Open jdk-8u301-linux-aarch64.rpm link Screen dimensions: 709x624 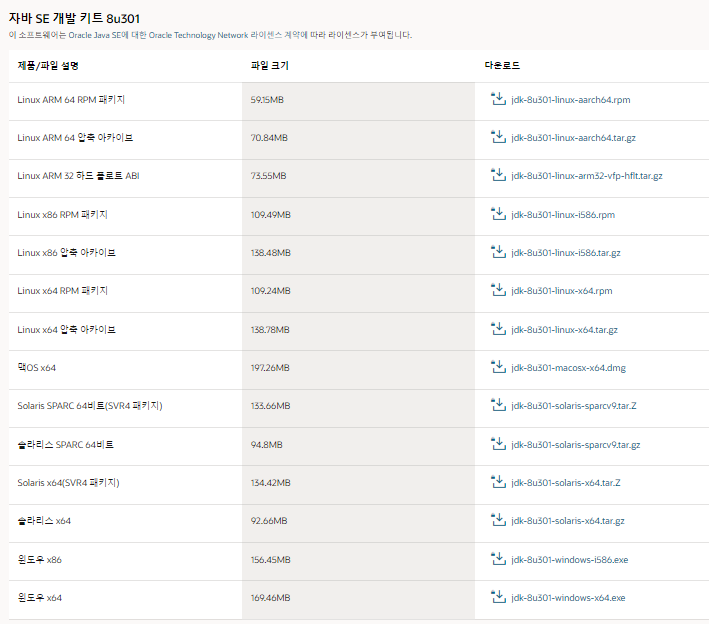point(571,100)
